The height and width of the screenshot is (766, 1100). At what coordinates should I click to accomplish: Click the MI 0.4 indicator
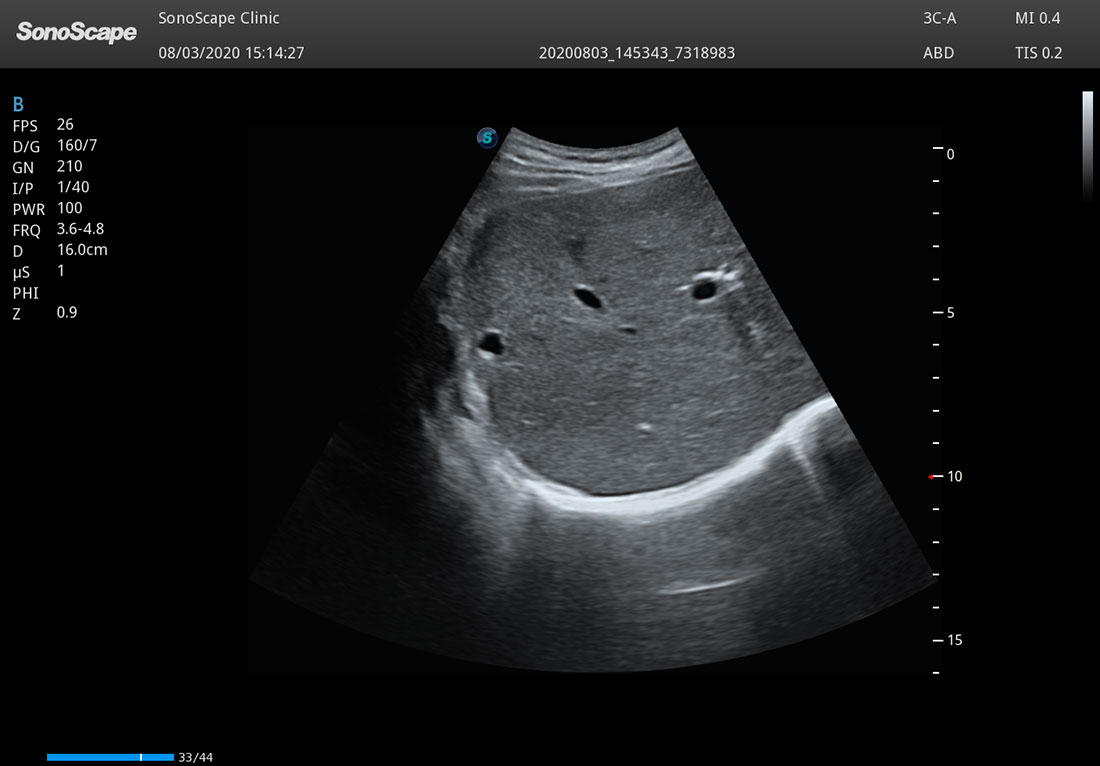click(1038, 18)
